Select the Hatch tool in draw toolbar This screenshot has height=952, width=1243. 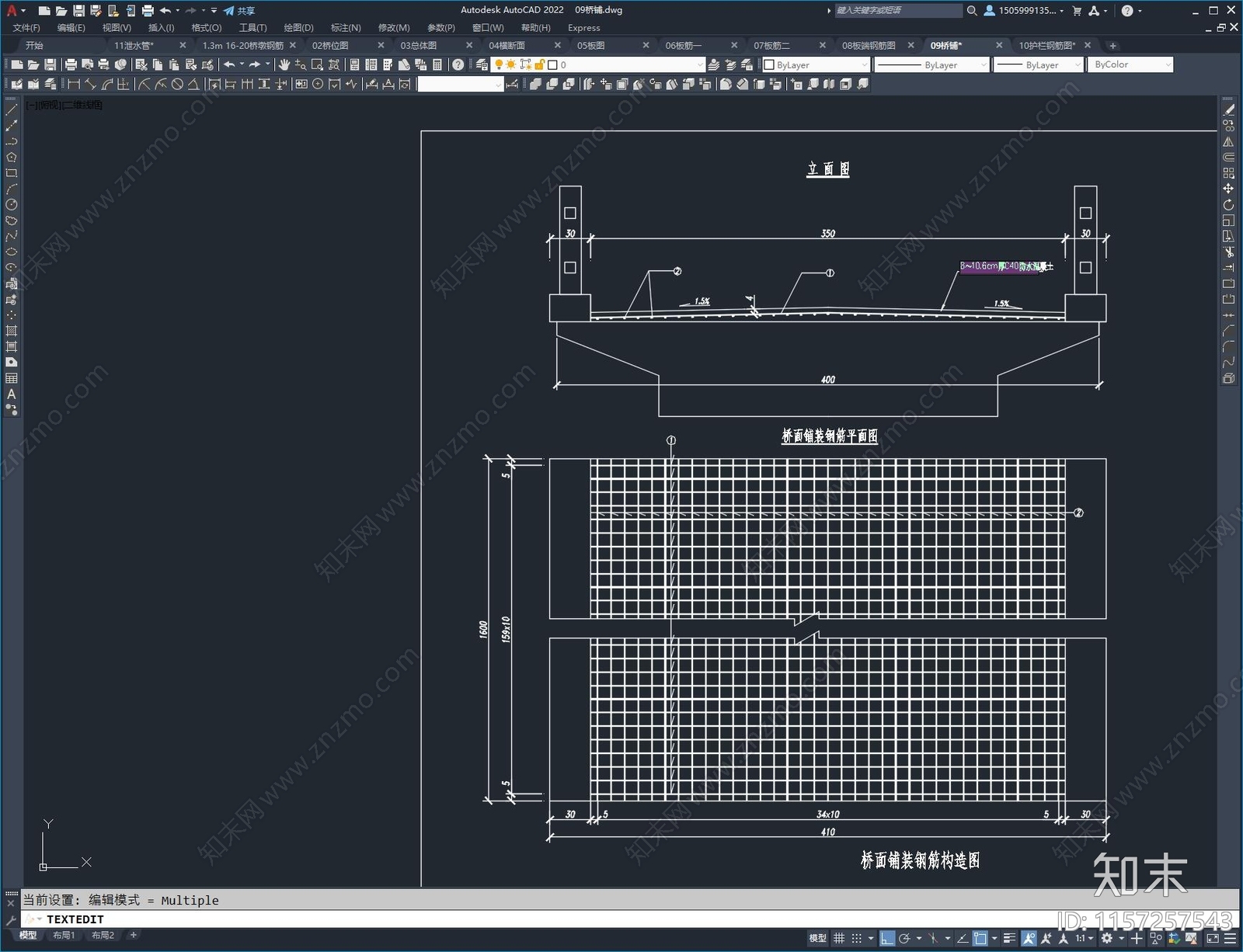[11, 331]
